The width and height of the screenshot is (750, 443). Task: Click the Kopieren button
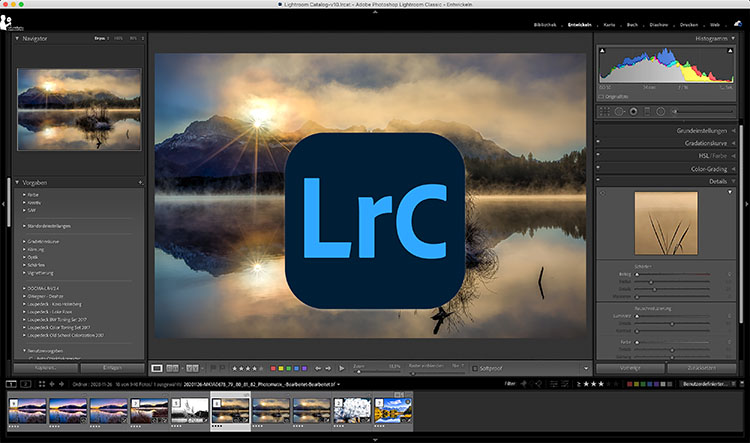coord(45,368)
